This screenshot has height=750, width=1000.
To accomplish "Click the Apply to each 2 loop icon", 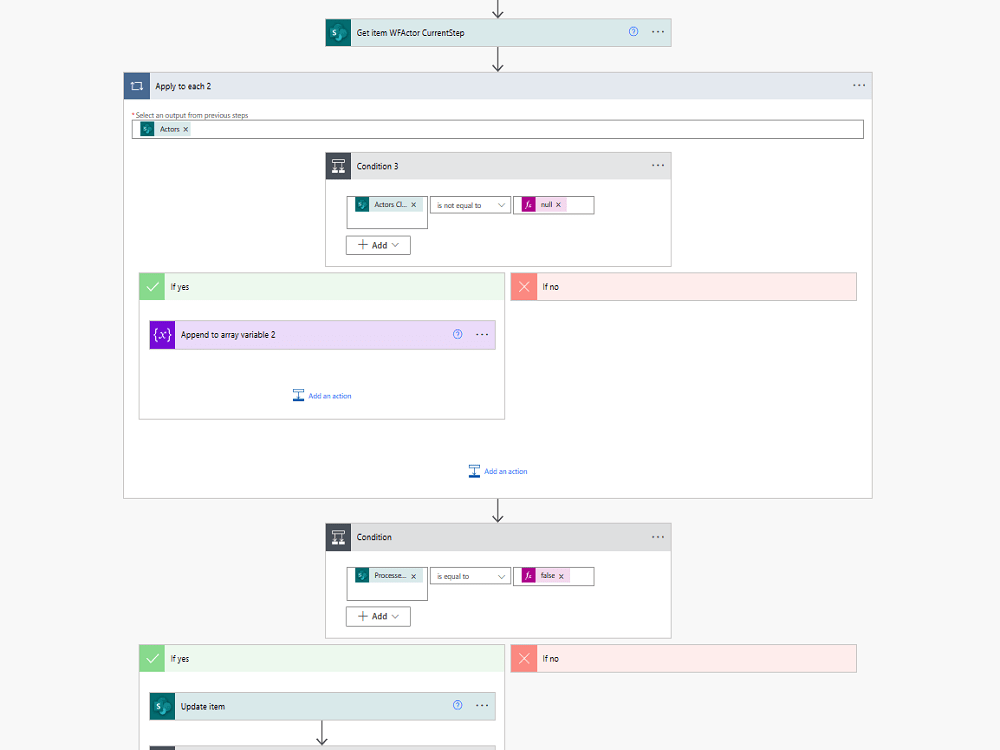I will point(137,85).
